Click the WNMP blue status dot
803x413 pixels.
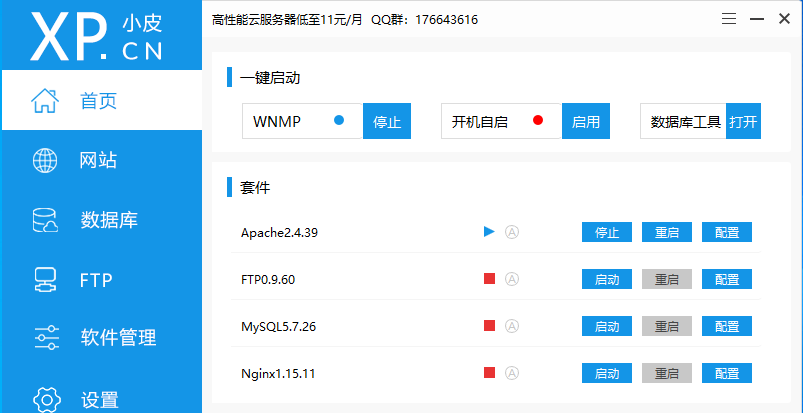(339, 120)
